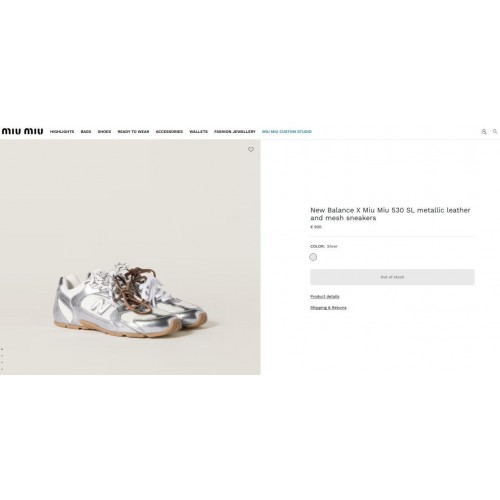500x500 pixels.
Task: Go to home via Miu Miu logo
Action: pos(22,131)
